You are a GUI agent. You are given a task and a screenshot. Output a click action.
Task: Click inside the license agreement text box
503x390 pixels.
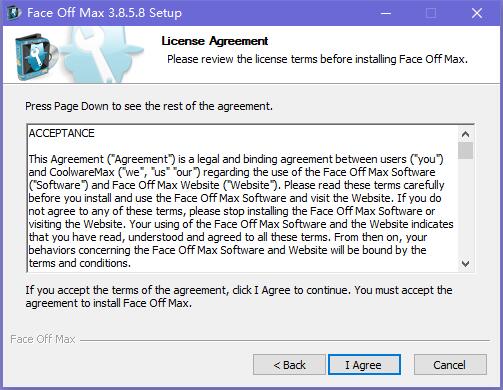(x=243, y=198)
